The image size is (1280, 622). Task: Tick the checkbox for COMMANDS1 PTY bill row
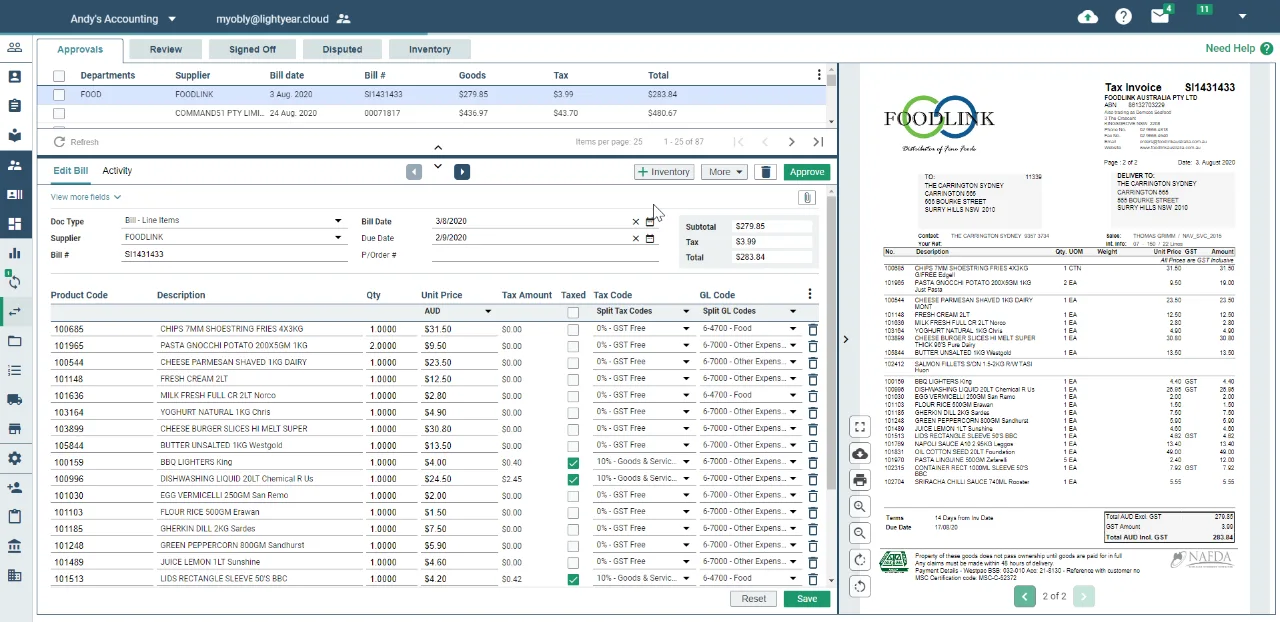pos(59,114)
